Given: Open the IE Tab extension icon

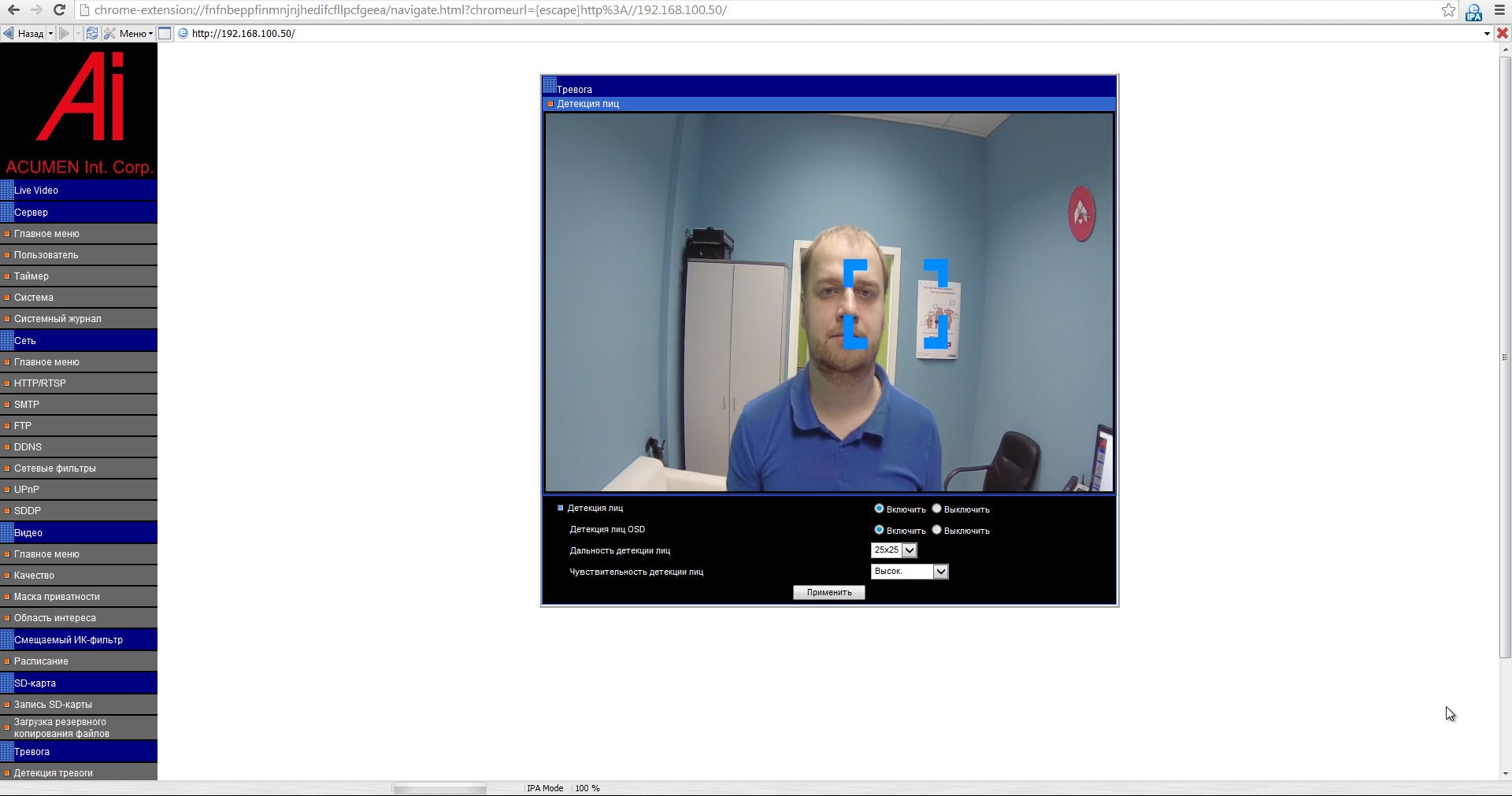Looking at the screenshot, I should click(x=1473, y=11).
